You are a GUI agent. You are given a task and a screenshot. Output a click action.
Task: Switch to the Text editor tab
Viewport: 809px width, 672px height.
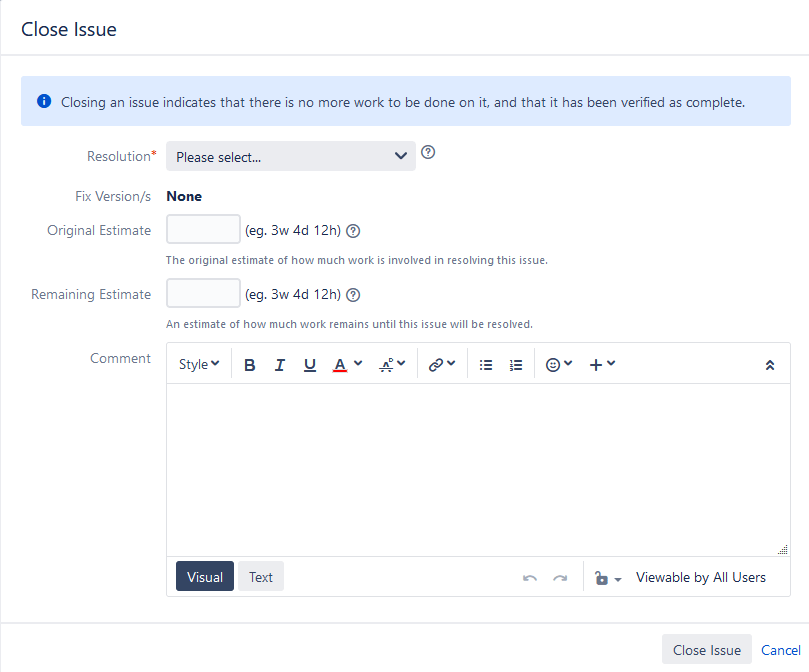point(261,577)
